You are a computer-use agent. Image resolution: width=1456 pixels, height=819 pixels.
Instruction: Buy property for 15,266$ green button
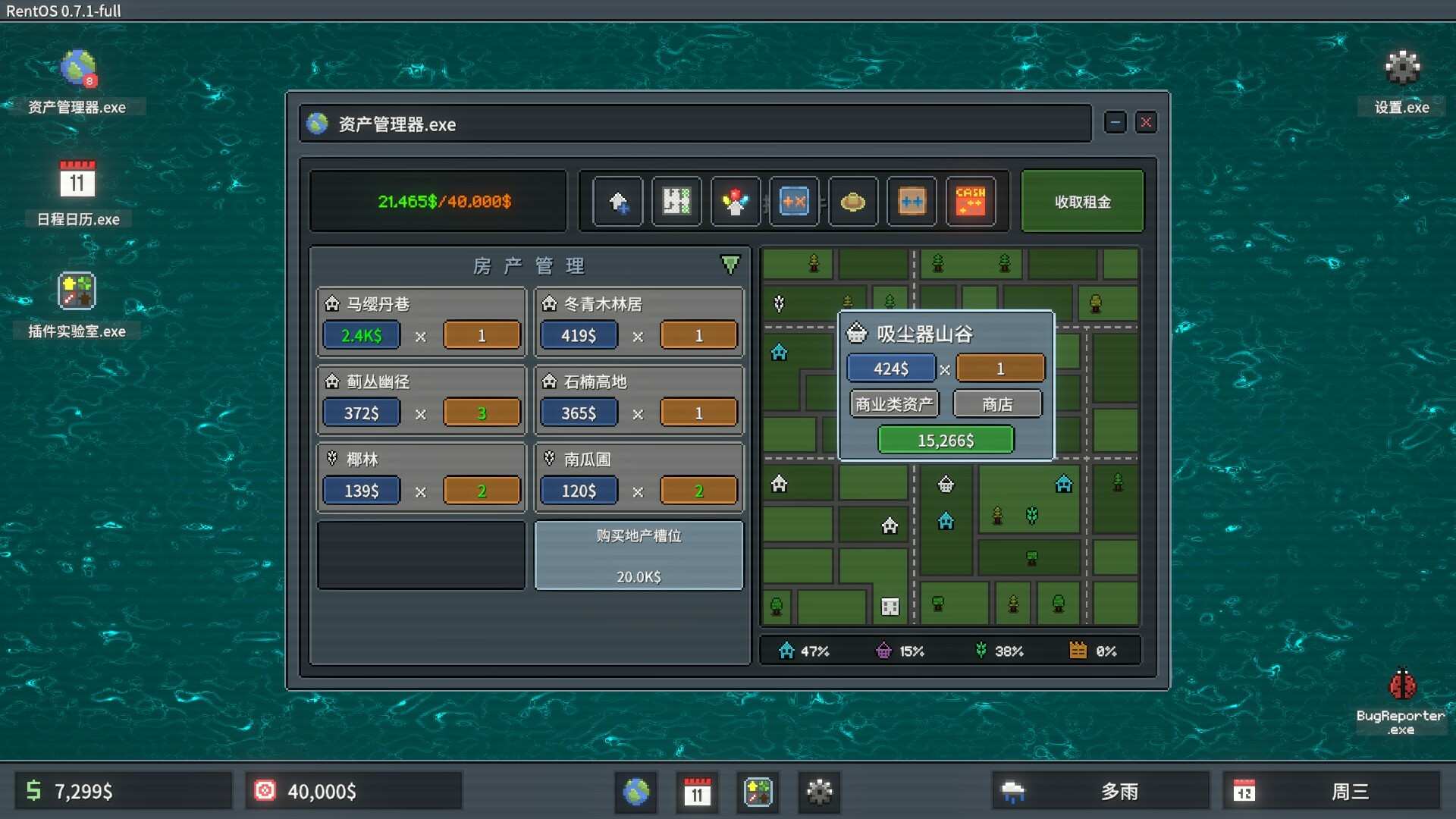click(946, 441)
